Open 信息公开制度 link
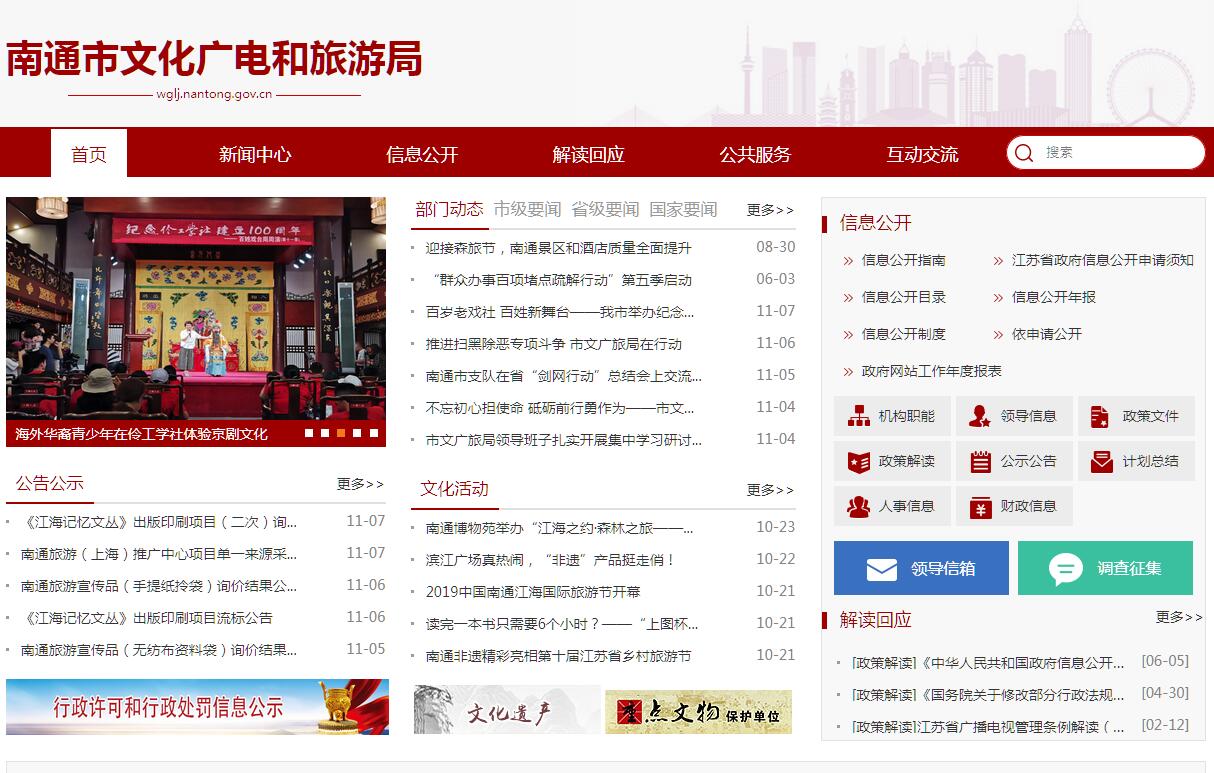This screenshot has height=773, width=1214. 904,334
